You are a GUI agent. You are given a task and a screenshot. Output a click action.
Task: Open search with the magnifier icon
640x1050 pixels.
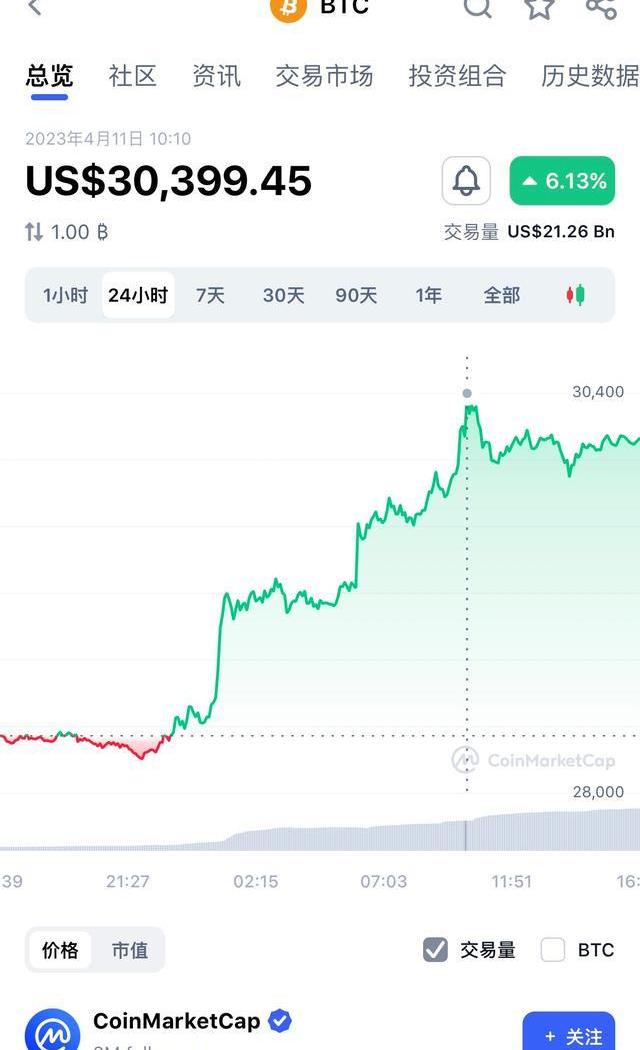(x=478, y=8)
